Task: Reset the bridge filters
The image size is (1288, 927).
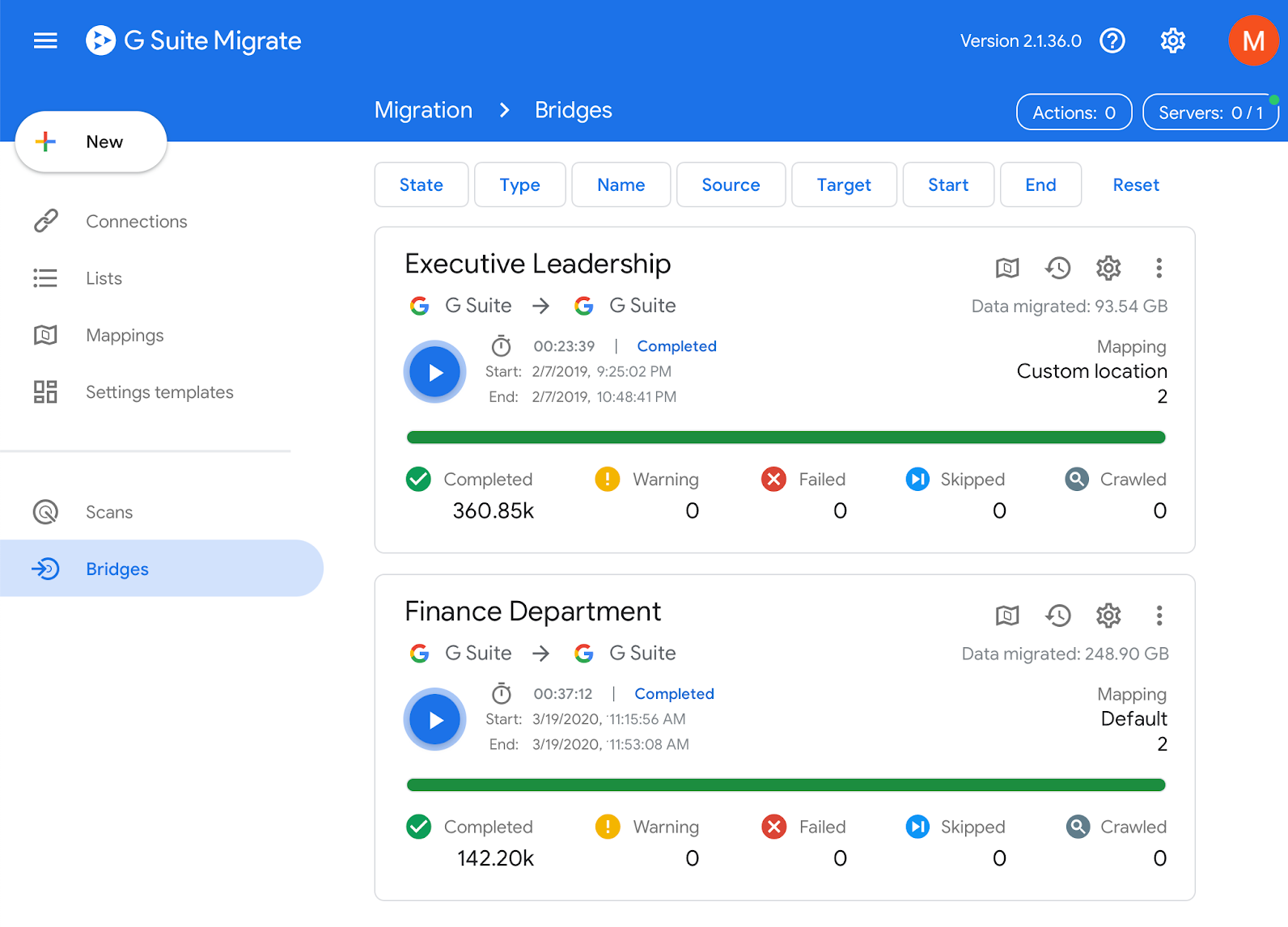Action: 1135,185
